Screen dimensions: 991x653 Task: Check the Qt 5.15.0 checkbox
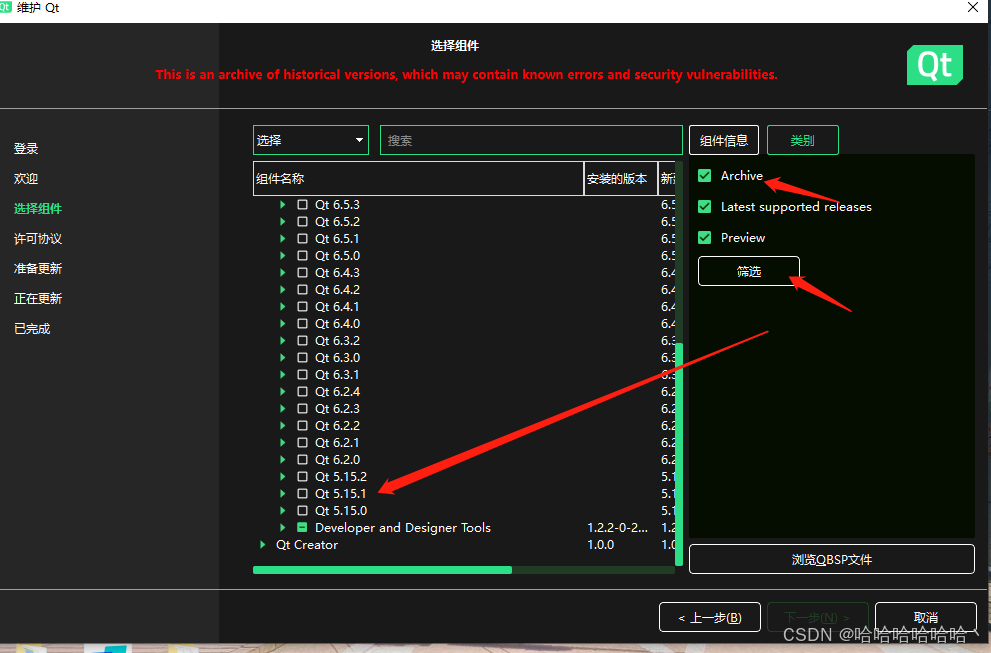tap(303, 511)
